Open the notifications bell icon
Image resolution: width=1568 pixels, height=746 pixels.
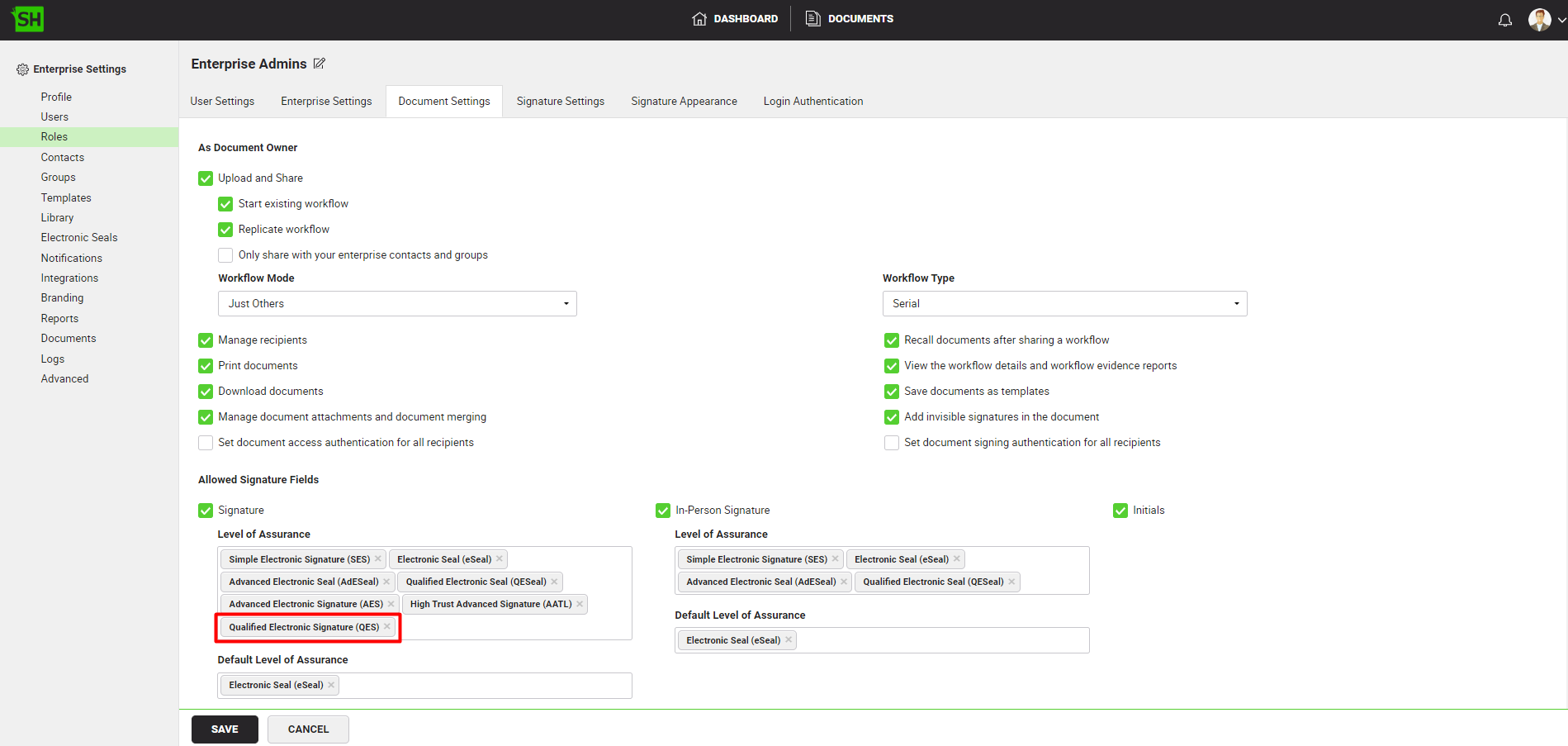click(1504, 20)
